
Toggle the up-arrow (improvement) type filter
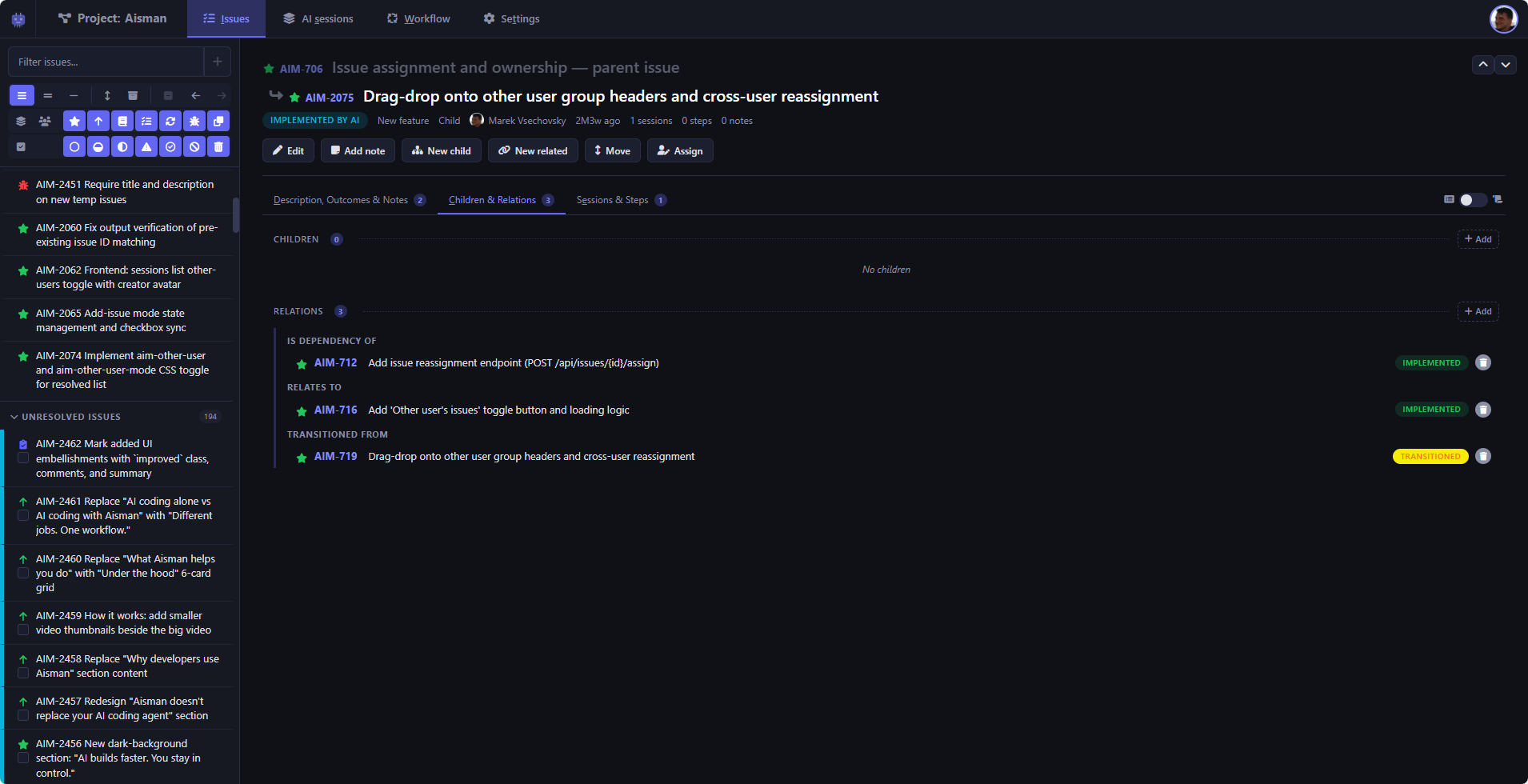pyautogui.click(x=98, y=122)
